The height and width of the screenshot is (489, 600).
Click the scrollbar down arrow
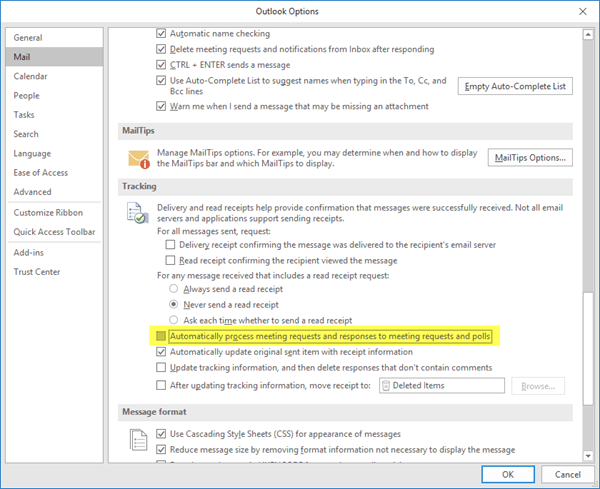click(x=587, y=450)
